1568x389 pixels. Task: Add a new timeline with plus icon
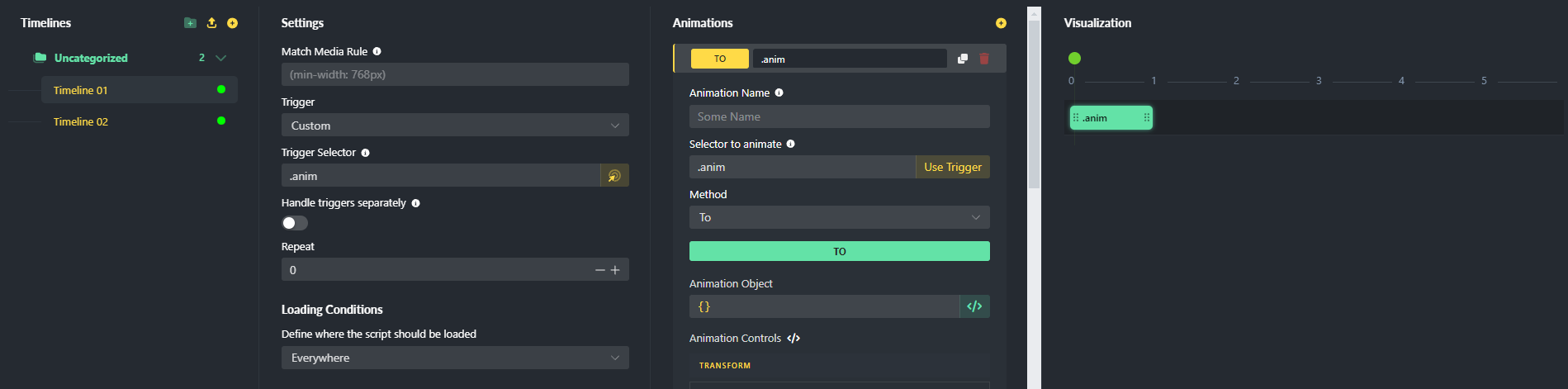pos(232,23)
